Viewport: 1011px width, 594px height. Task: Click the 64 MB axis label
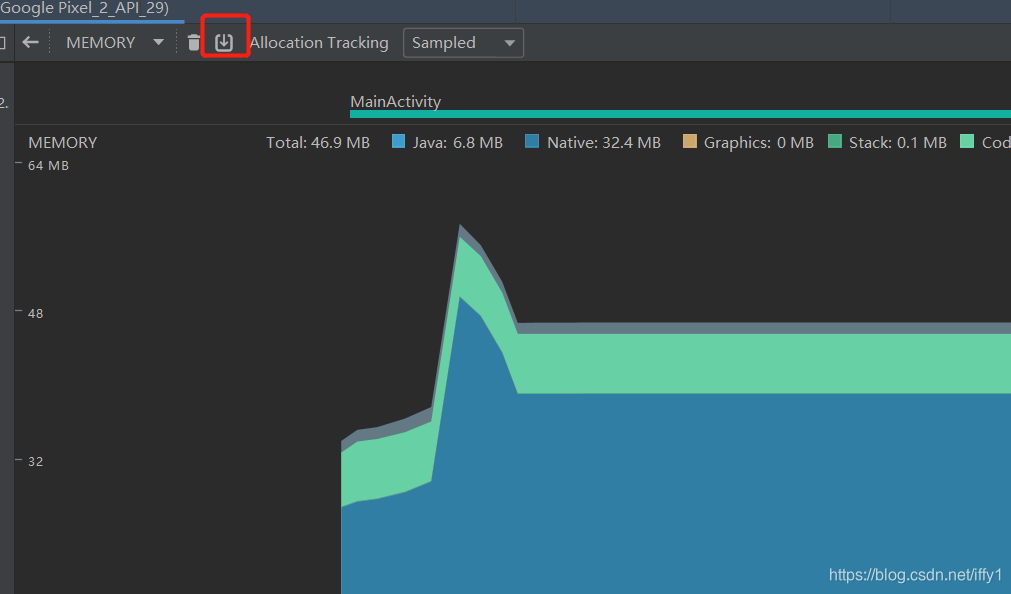(48, 166)
